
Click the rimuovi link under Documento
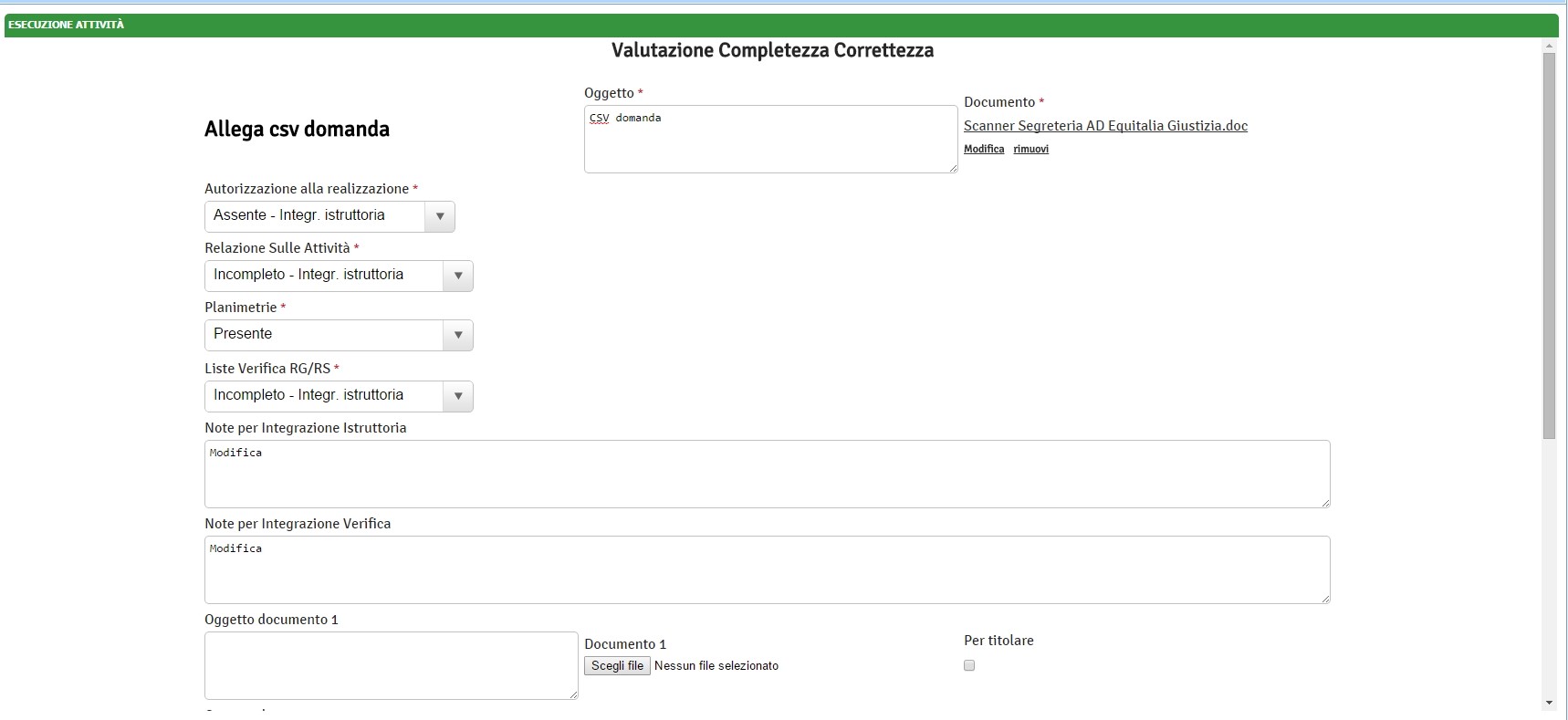[x=1030, y=149]
